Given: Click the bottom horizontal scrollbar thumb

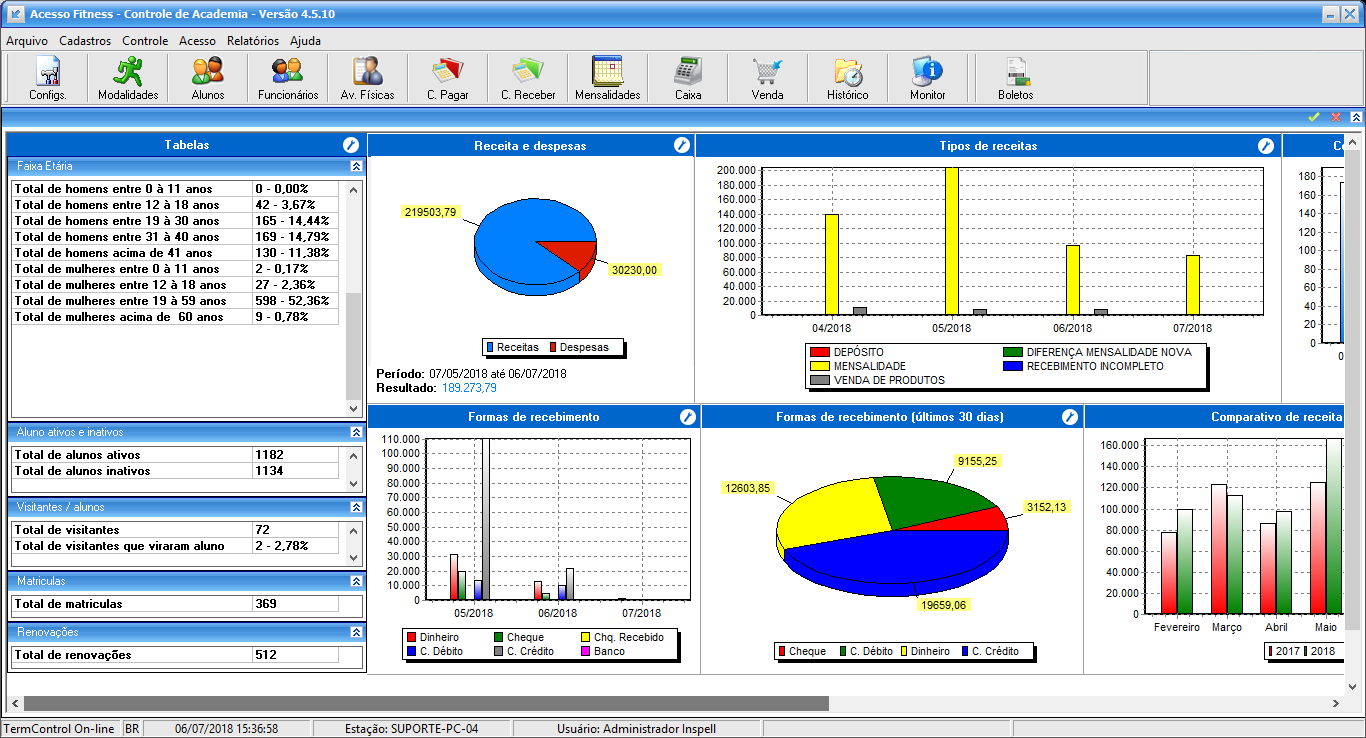Looking at the screenshot, I should [x=426, y=703].
